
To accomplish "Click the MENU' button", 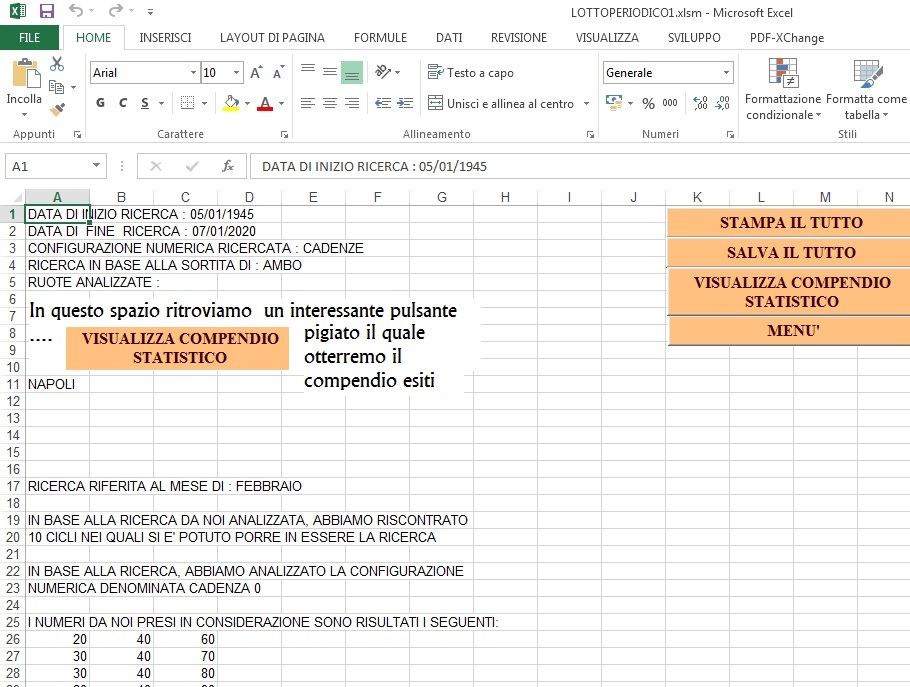I will click(790, 331).
